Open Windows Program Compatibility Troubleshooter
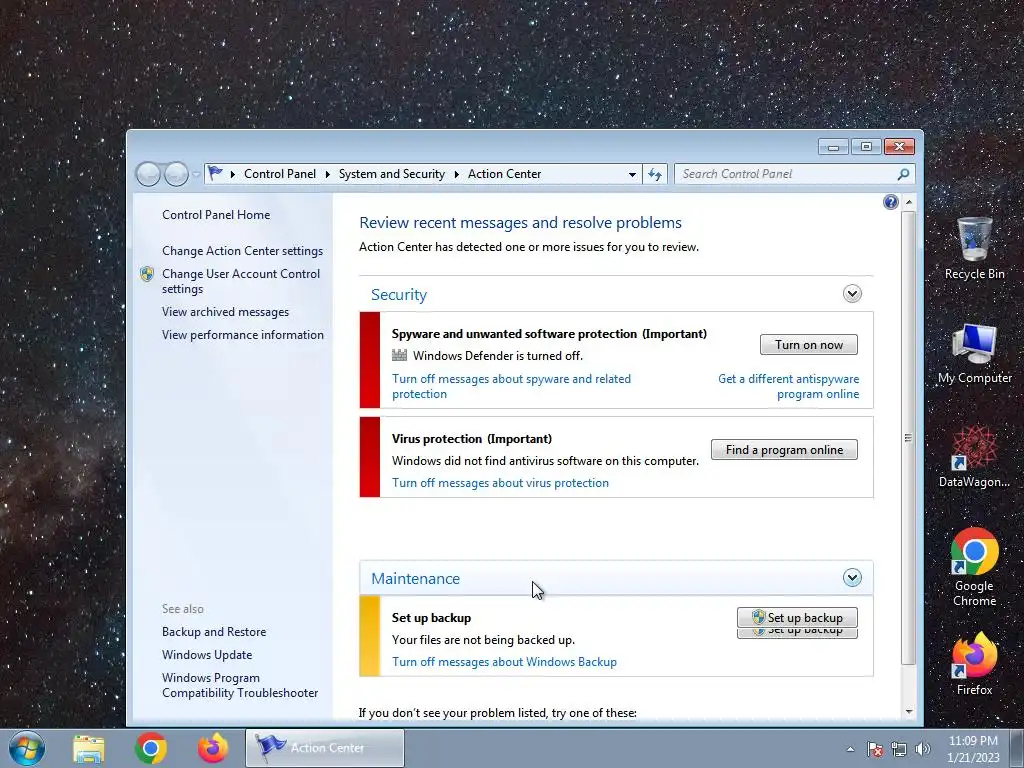1024x768 pixels. [x=240, y=686]
